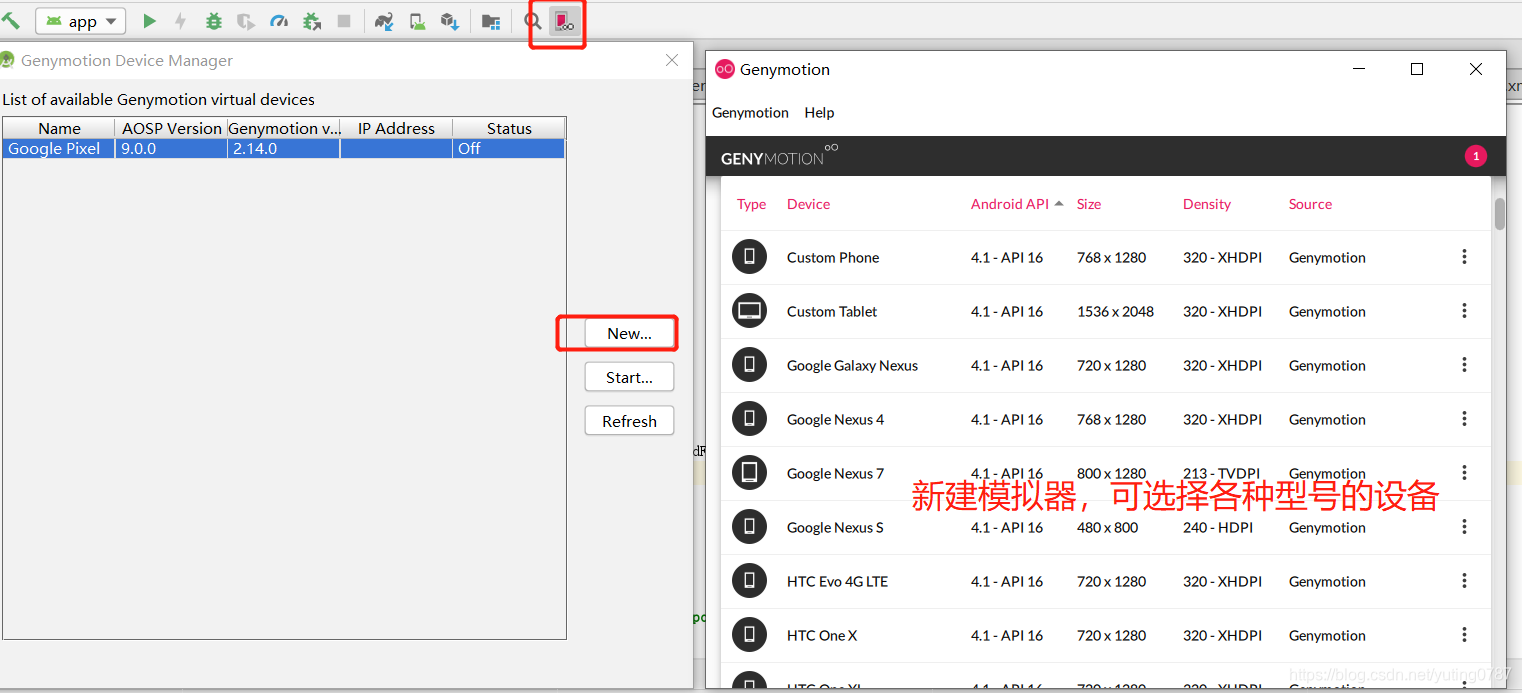Screen dimensions: 1522x693
Task: Sort by Source column header
Action: pos(1310,204)
